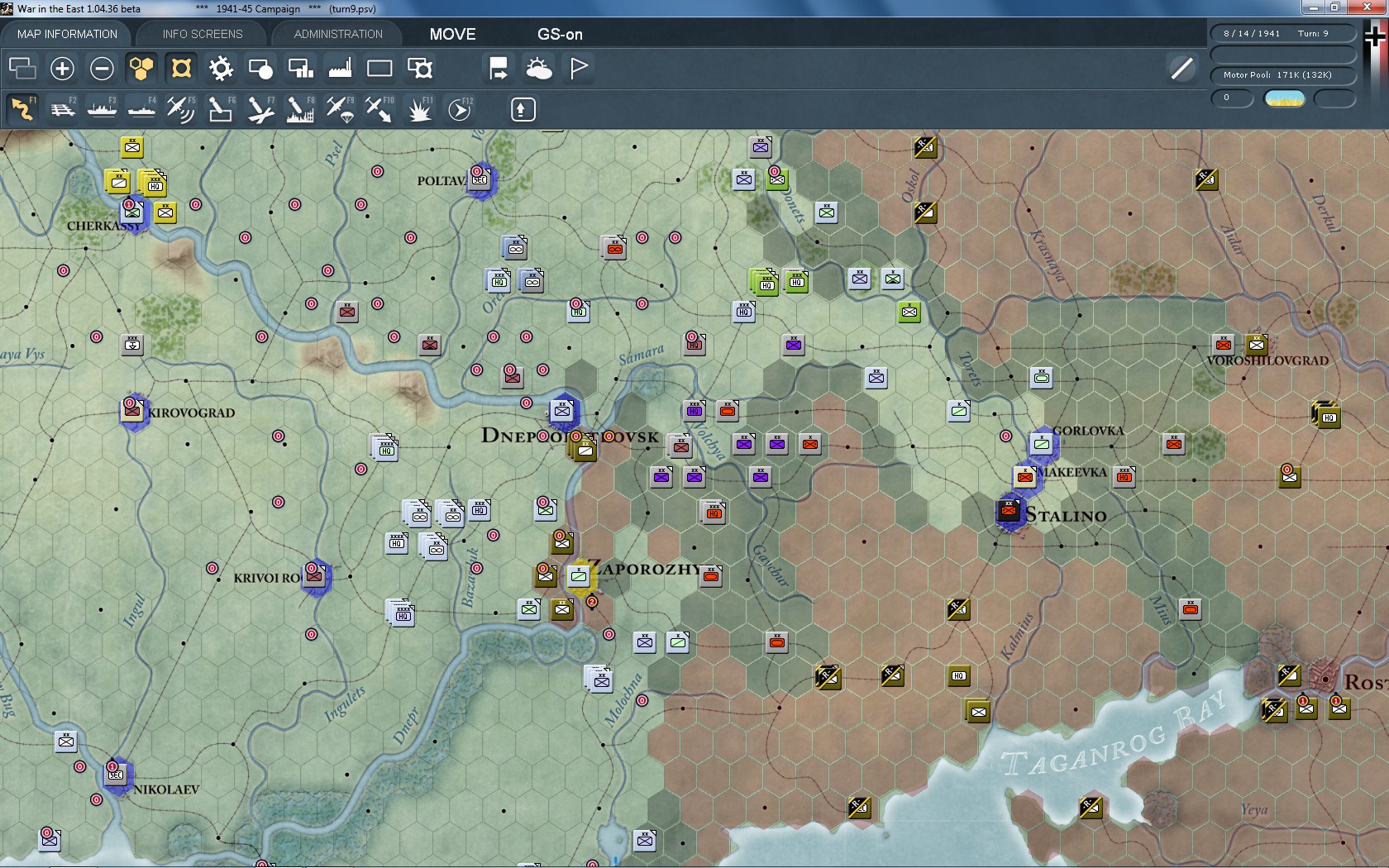Viewport: 1389px width, 868px height.
Task: Switch to the Map Information tab
Action: [67, 34]
